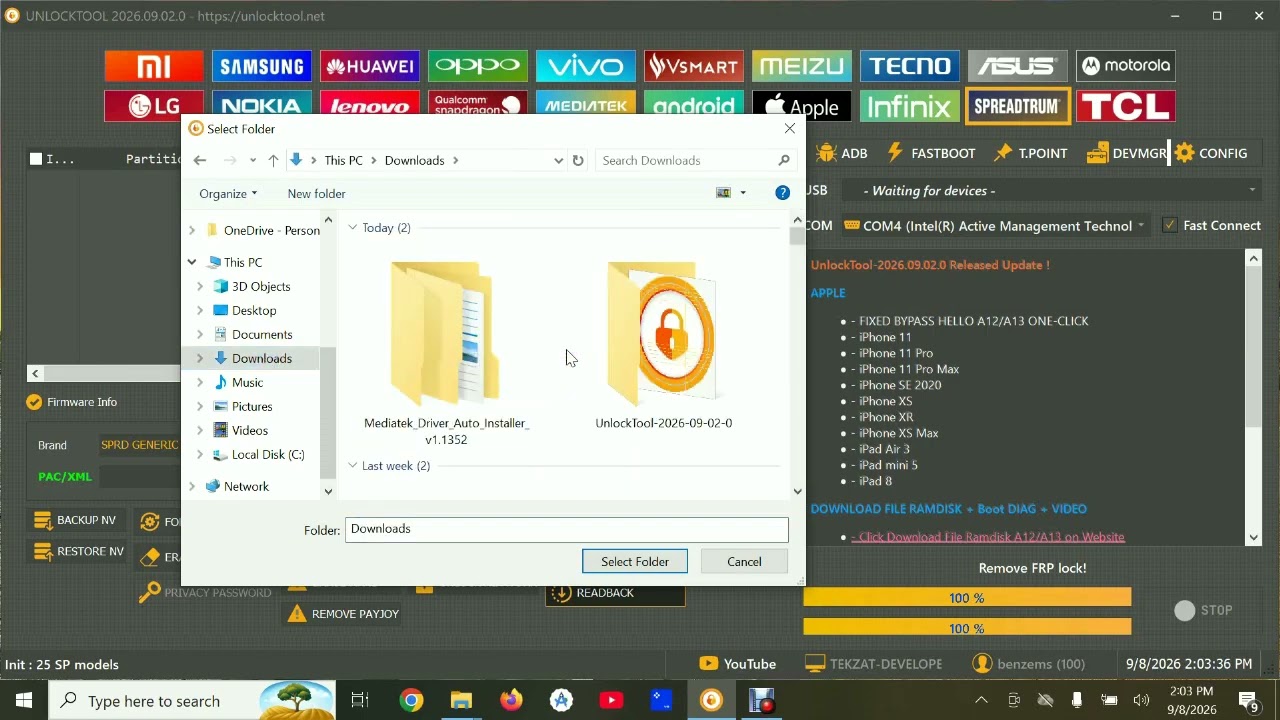Open the Organize menu
This screenshot has width=1280, height=720.
(228, 194)
